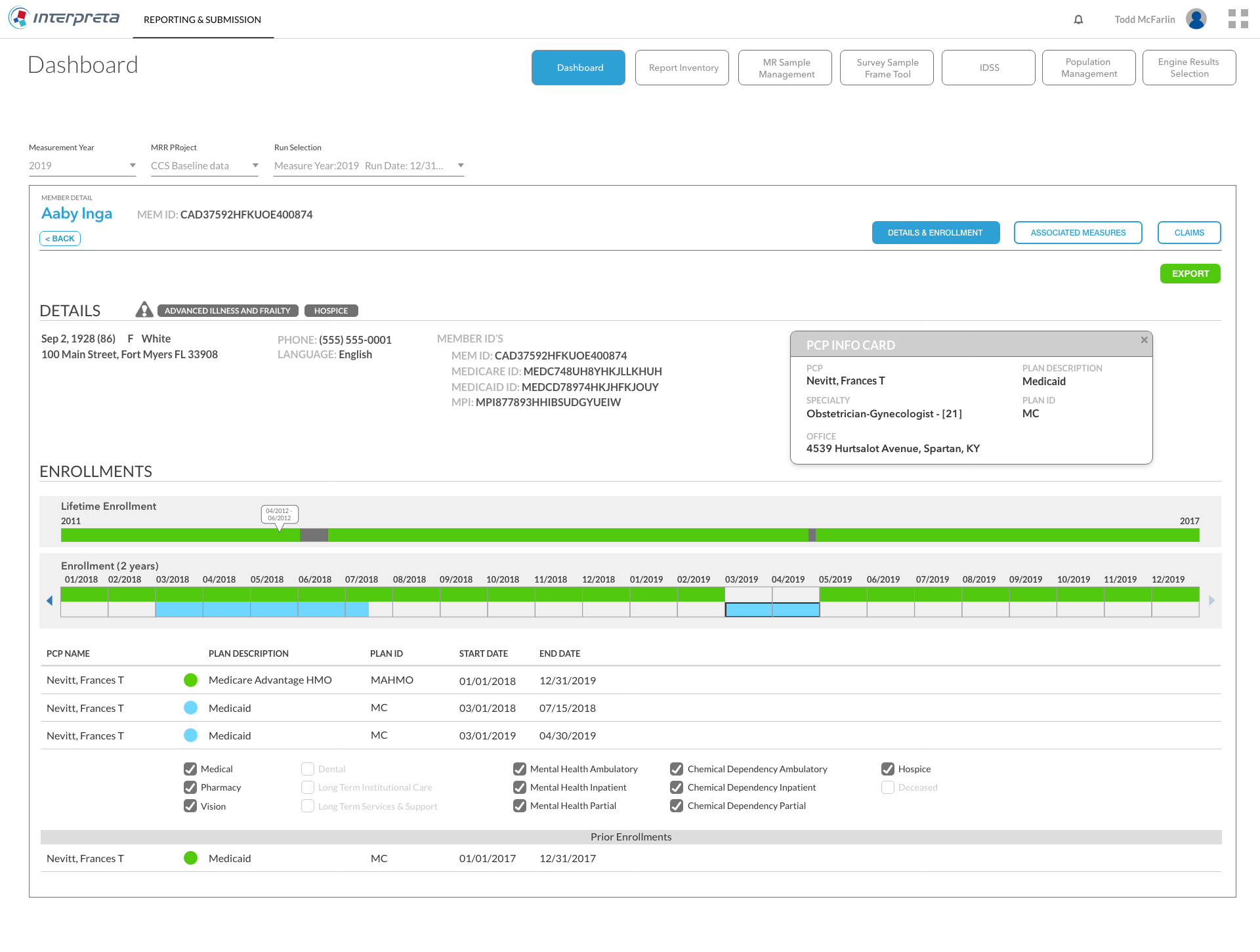The image size is (1260, 952).
Task: Click green dot for Medicare Advantage HMO
Action: [190, 680]
